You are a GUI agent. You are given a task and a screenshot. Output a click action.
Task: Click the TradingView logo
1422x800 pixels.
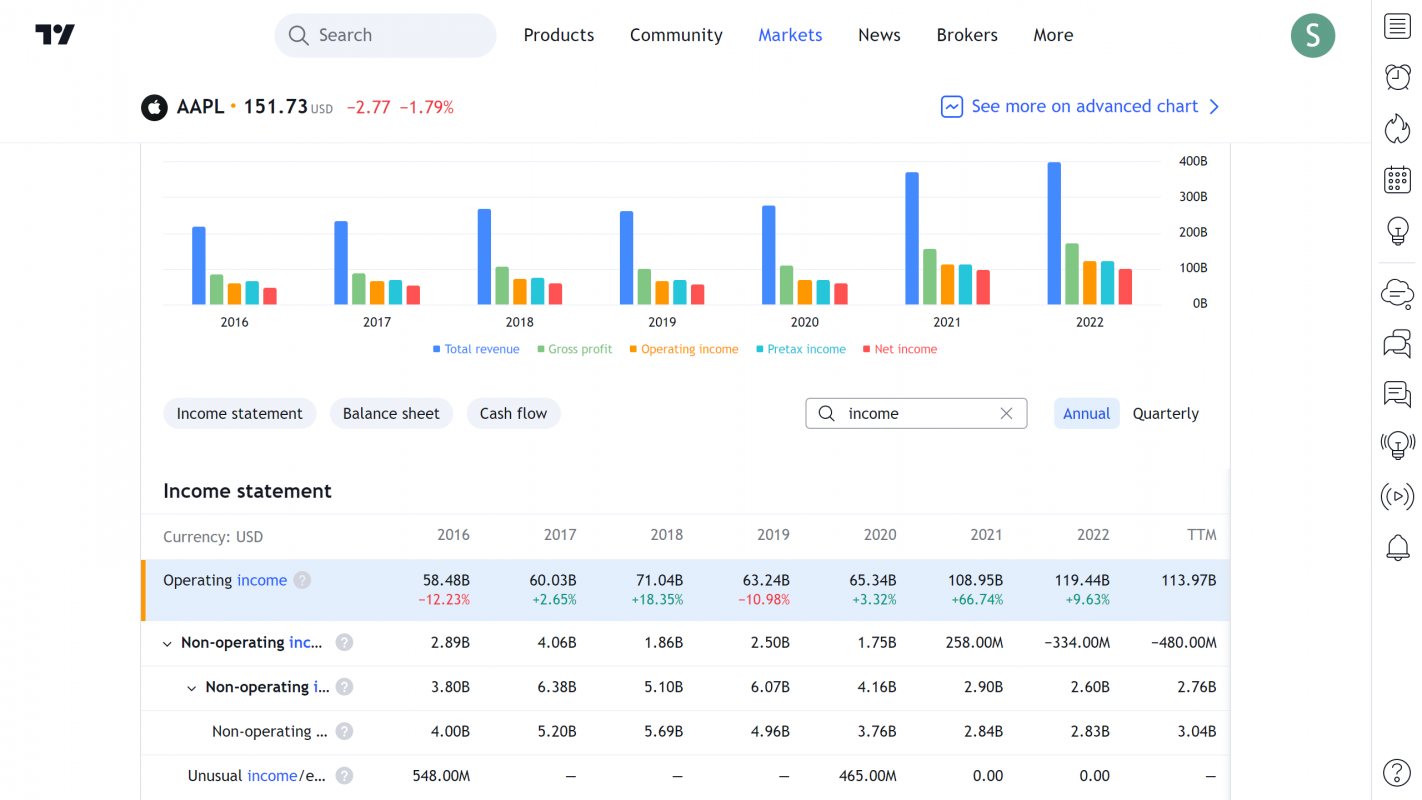click(x=55, y=35)
